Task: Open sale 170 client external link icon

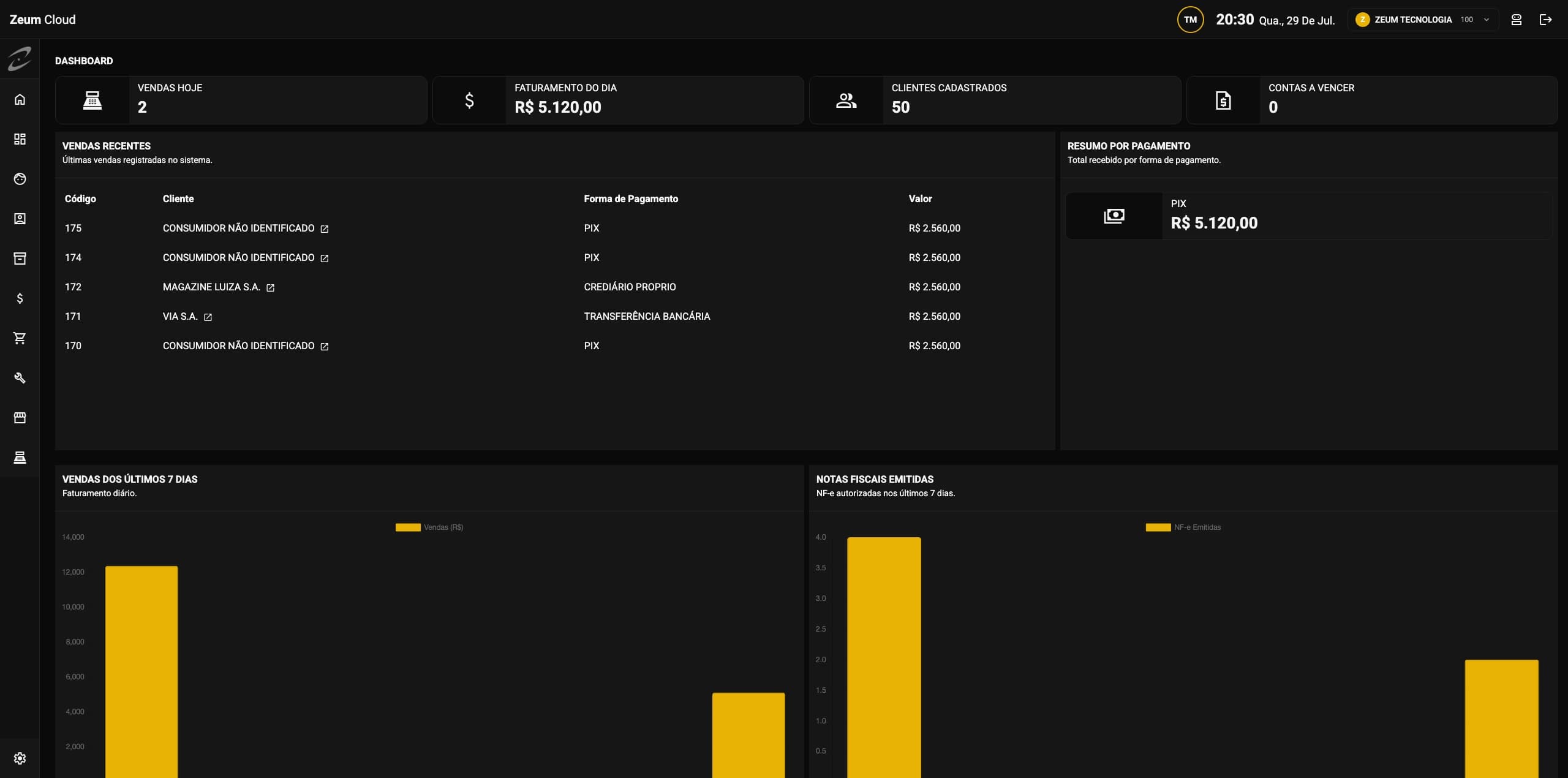Action: (325, 347)
